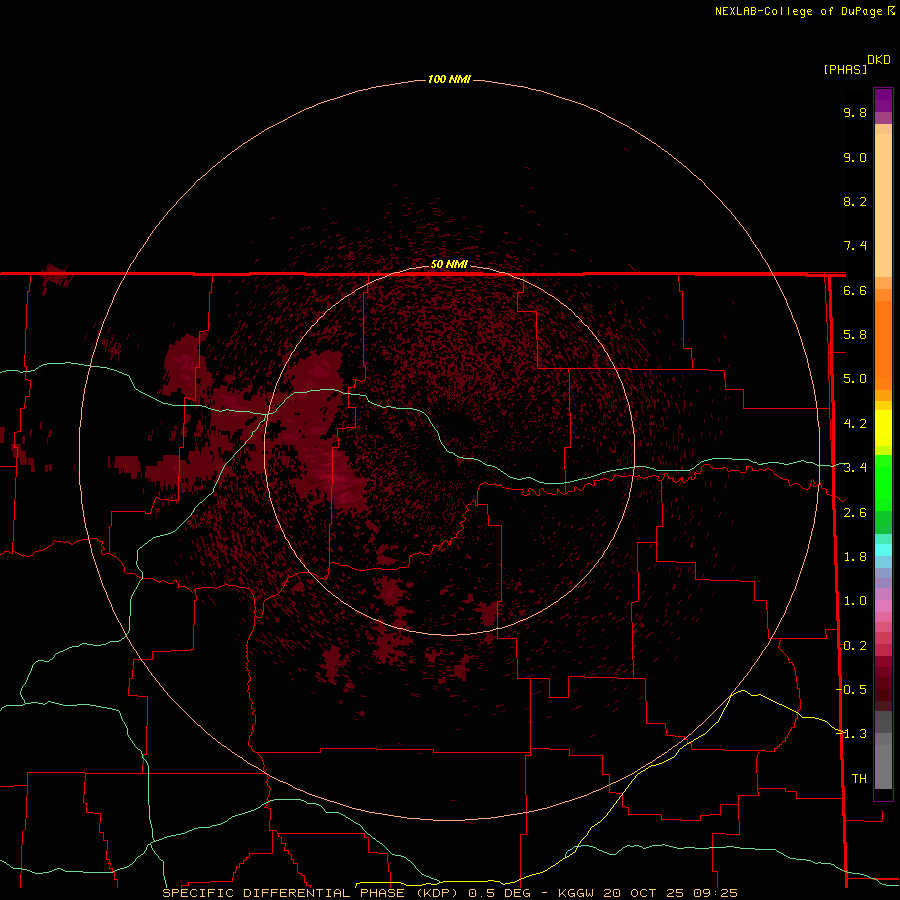Viewport: 900px width, 900px height.
Task: Click the SPECIFIC DIFFERENTIAL PHASE (KDP) title text
Action: [x=310, y=893]
